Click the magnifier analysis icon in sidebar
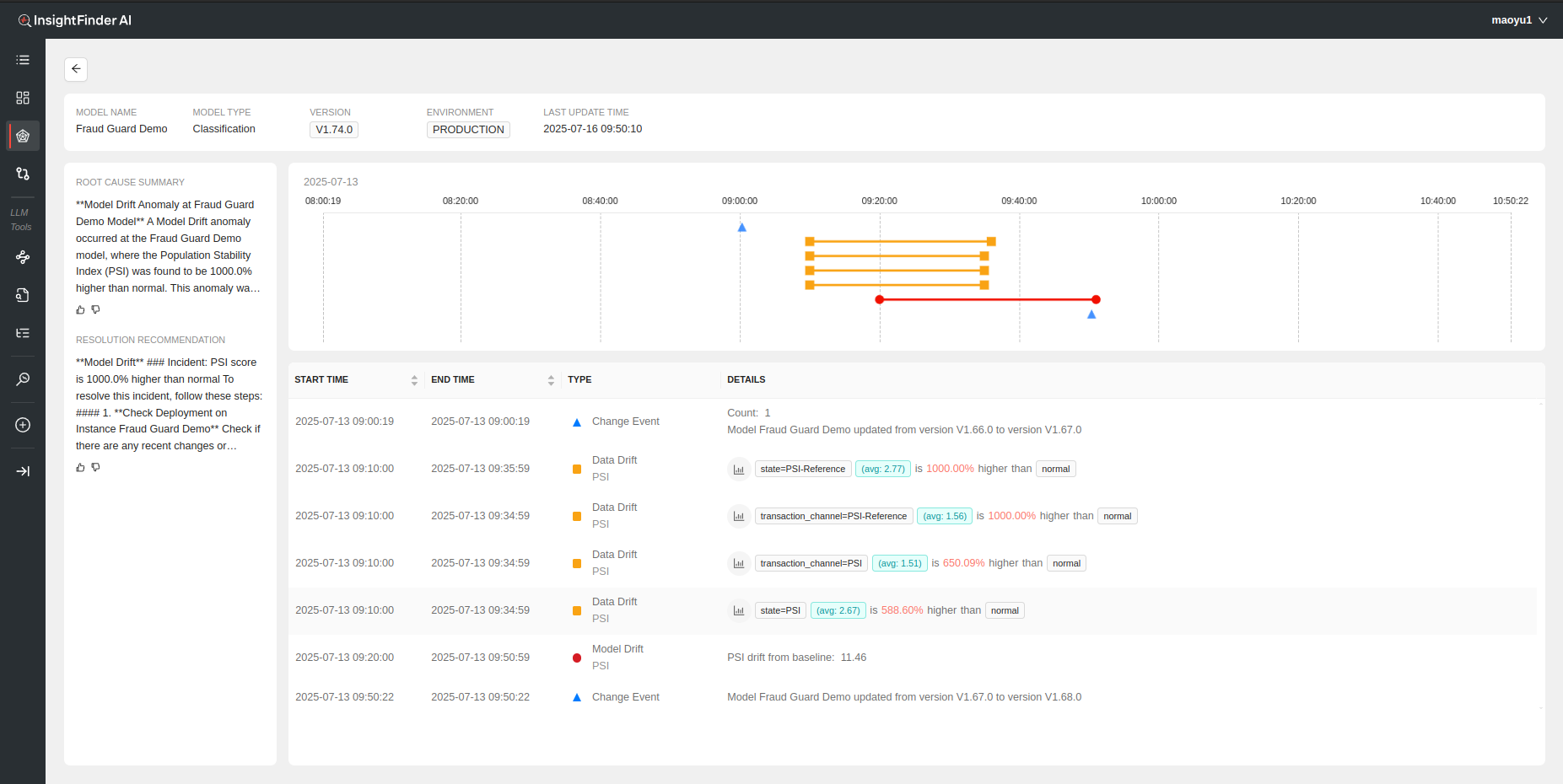This screenshot has width=1563, height=784. (x=23, y=379)
